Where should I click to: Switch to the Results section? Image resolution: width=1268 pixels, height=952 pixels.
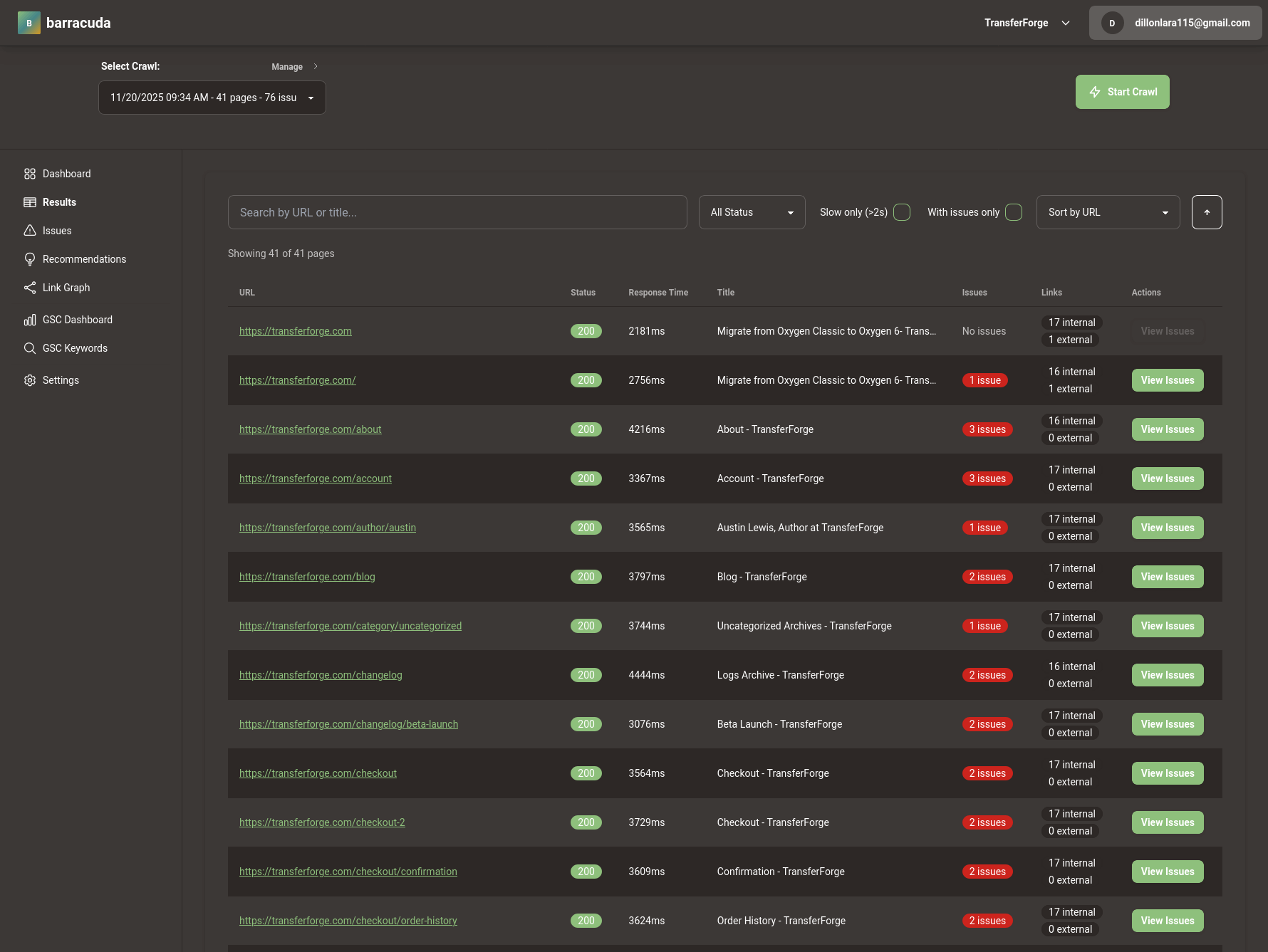click(59, 202)
